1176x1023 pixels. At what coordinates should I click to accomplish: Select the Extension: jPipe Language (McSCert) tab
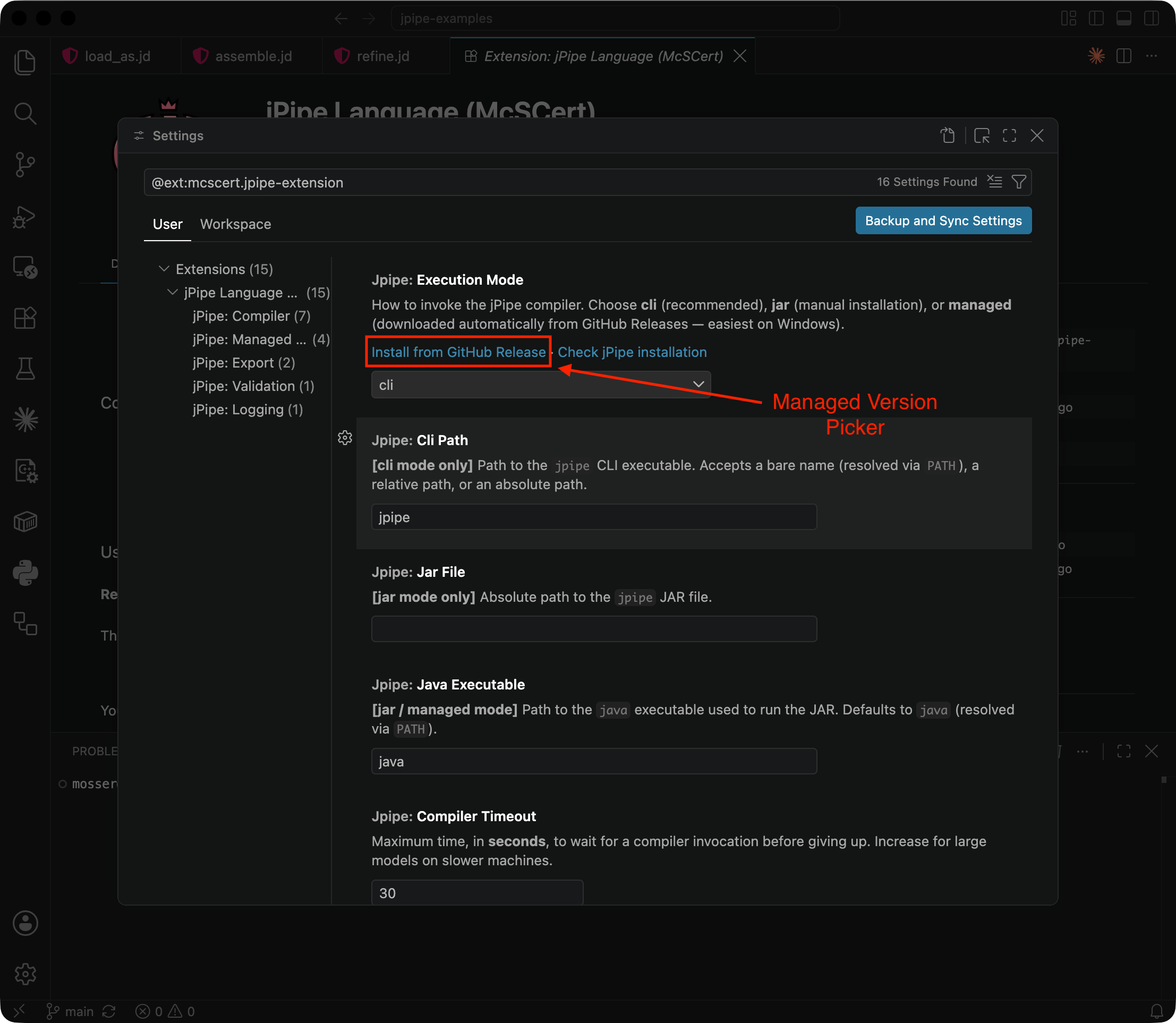(x=603, y=56)
